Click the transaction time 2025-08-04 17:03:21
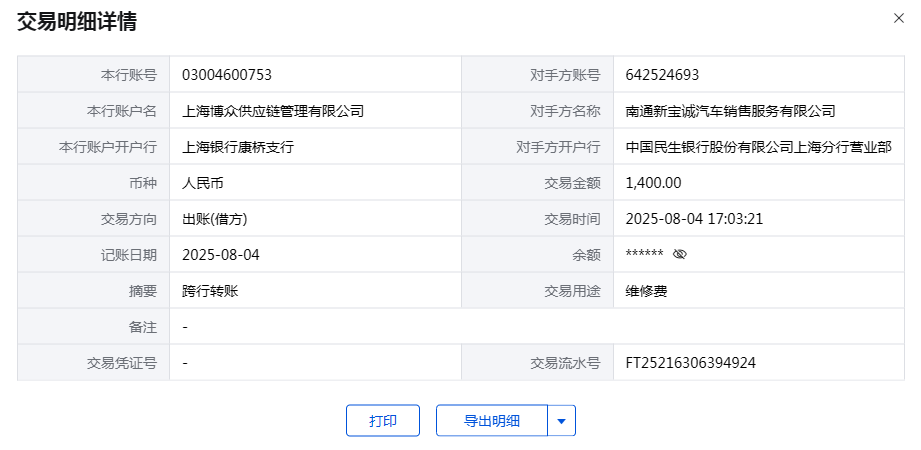 click(694, 219)
